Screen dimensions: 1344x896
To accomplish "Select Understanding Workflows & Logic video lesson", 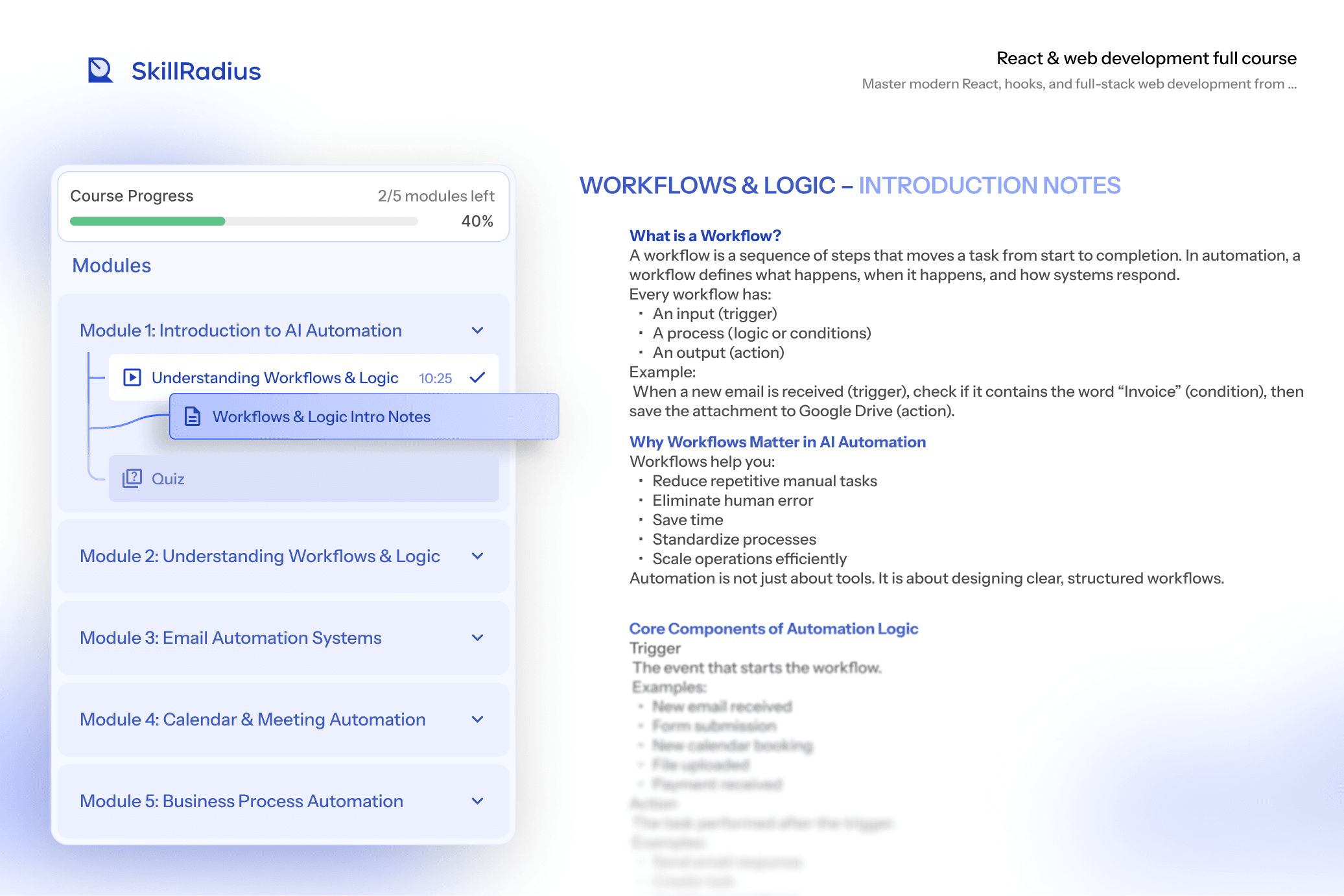I will [303, 377].
